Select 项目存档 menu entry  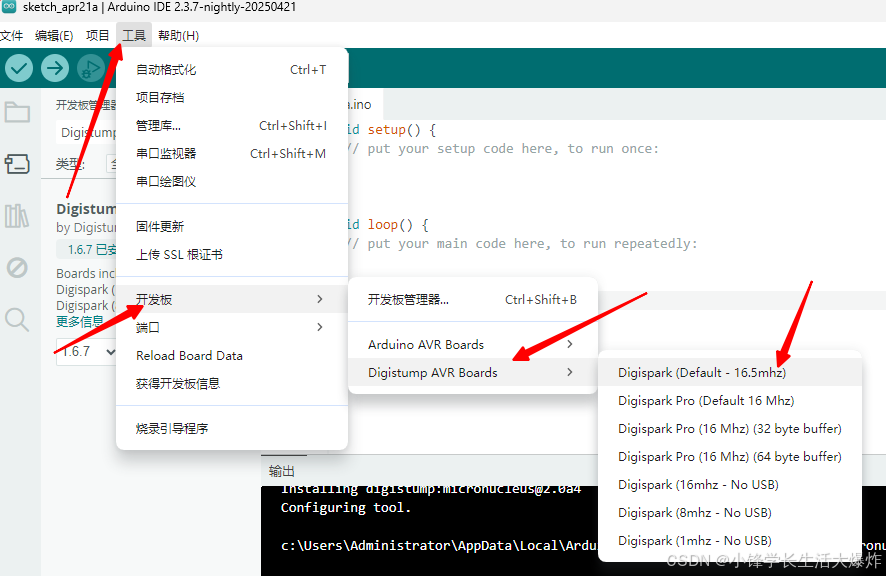(232, 97)
